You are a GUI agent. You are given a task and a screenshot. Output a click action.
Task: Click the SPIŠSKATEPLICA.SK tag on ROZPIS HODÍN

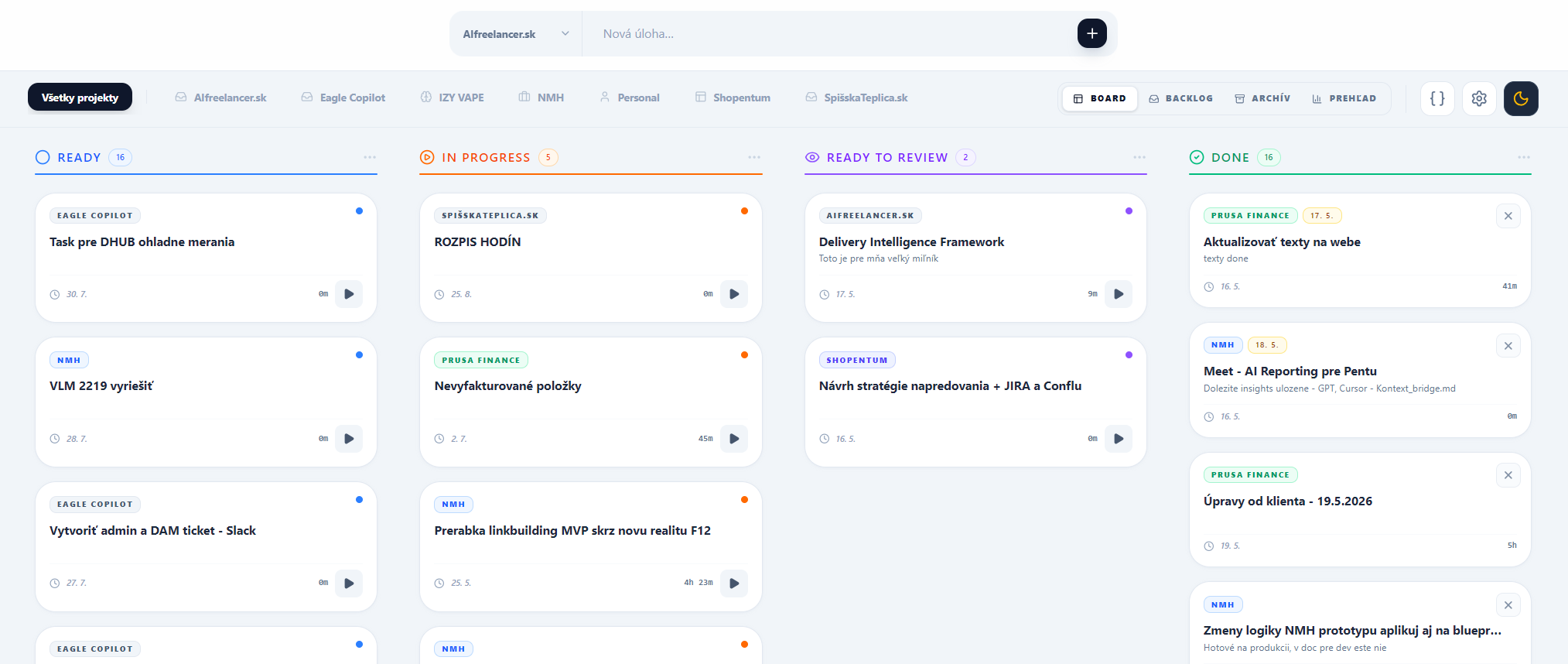pyautogui.click(x=490, y=216)
